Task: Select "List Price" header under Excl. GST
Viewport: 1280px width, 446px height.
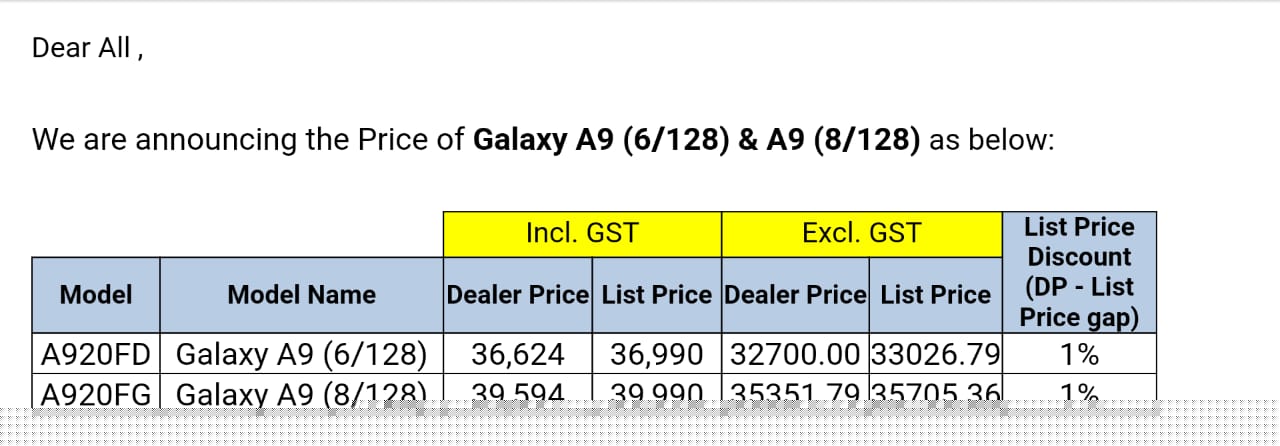Action: click(935, 295)
